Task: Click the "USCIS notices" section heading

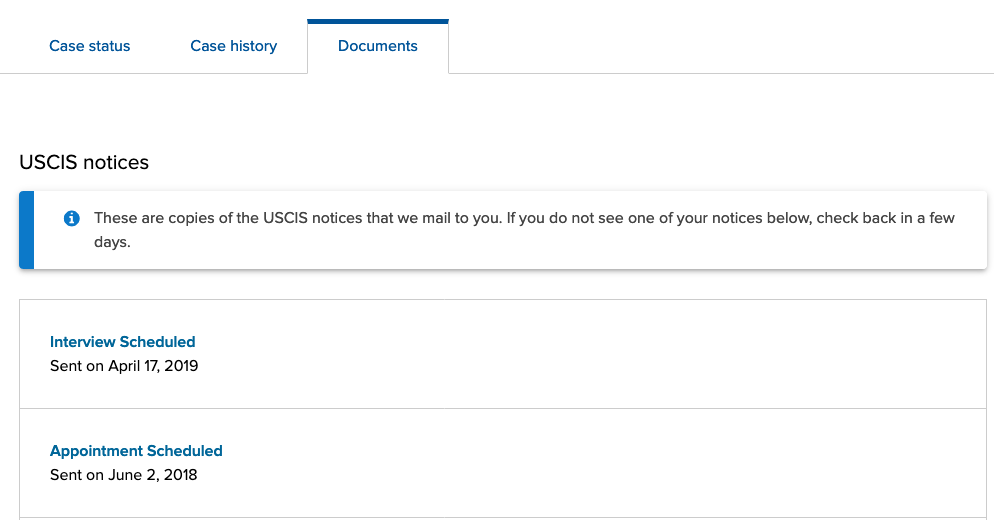Action: click(x=84, y=162)
